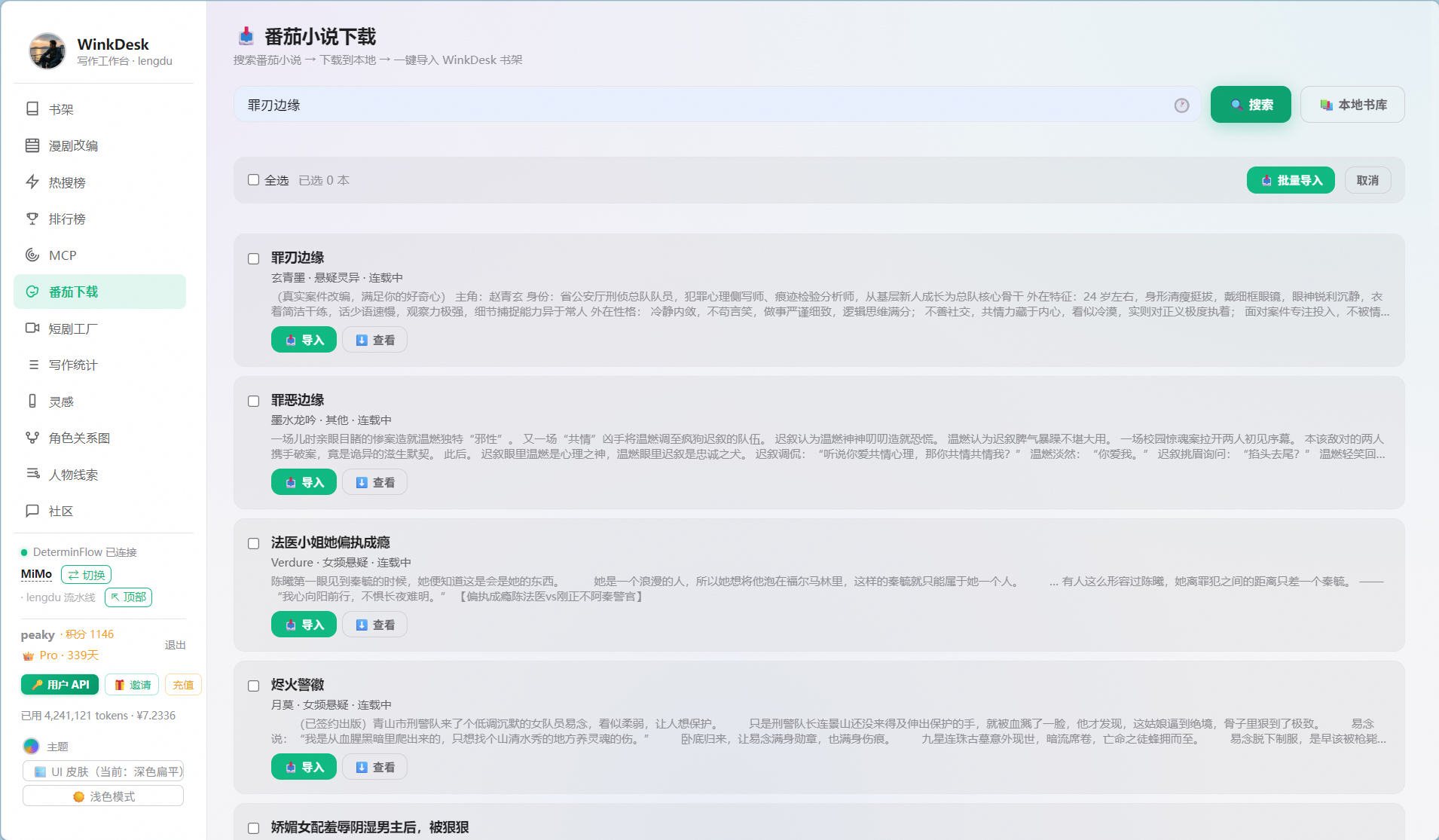1439x840 pixels.
Task: Open the MCP sidebar icon
Action: pos(32,255)
